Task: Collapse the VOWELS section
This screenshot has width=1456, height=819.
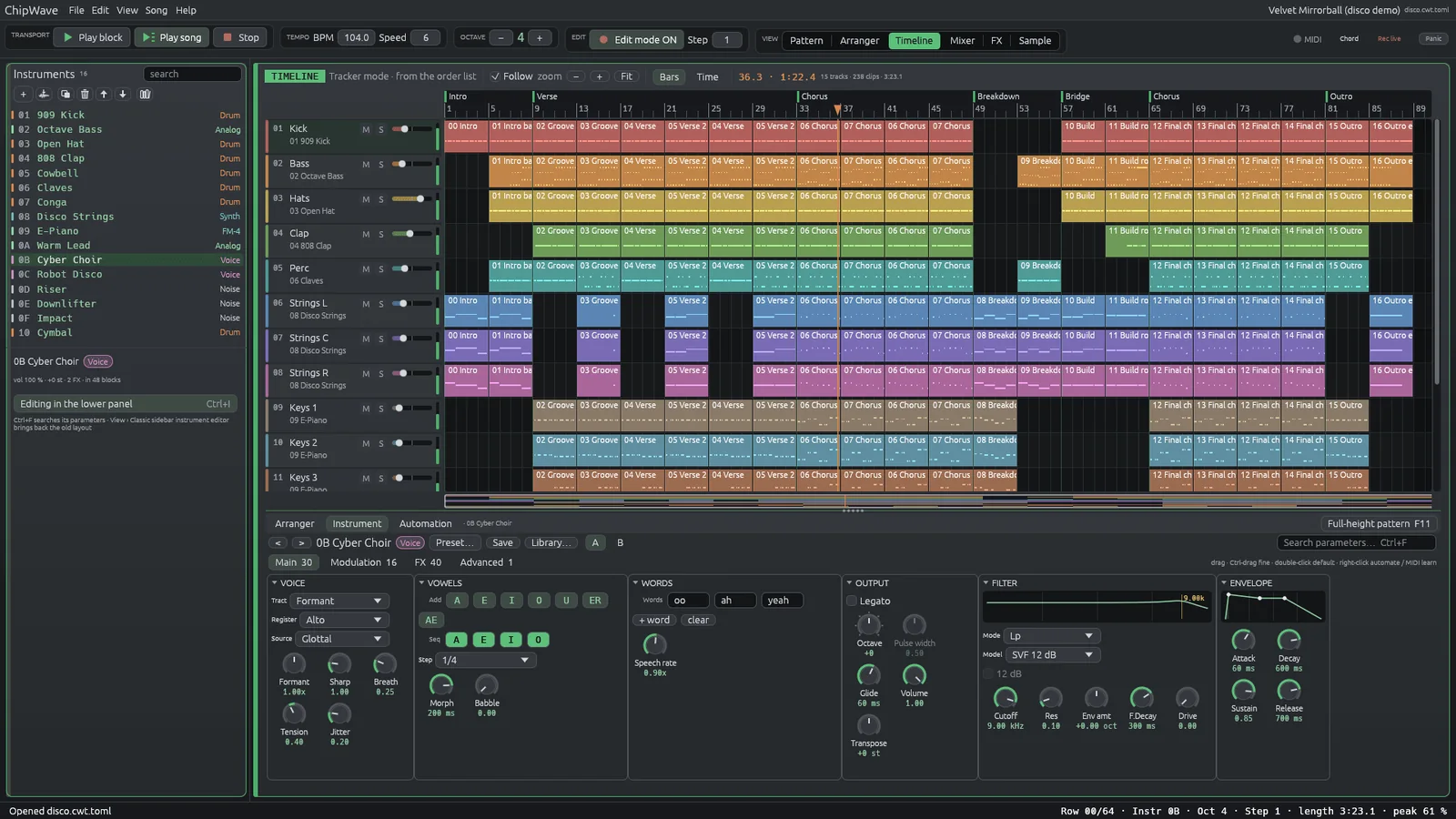Action: 422,583
